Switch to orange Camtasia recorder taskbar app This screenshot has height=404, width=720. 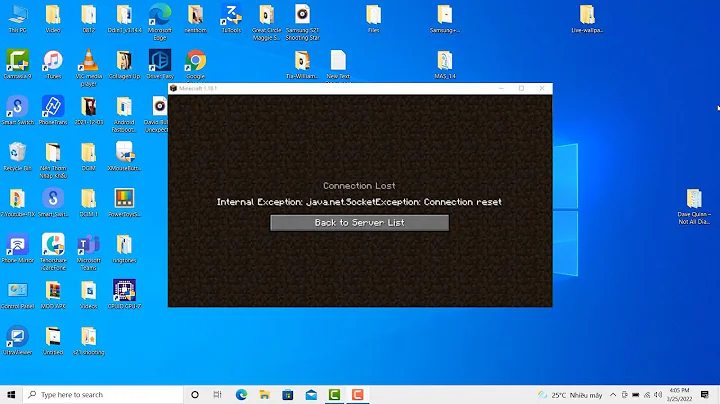[358, 395]
